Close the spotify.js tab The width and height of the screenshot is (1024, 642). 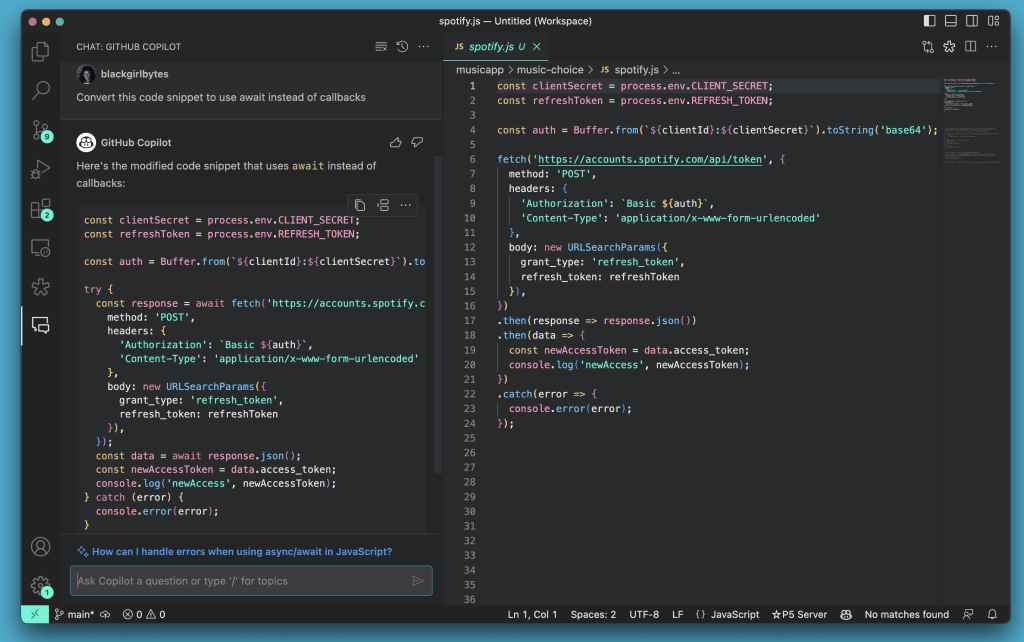tap(537, 46)
